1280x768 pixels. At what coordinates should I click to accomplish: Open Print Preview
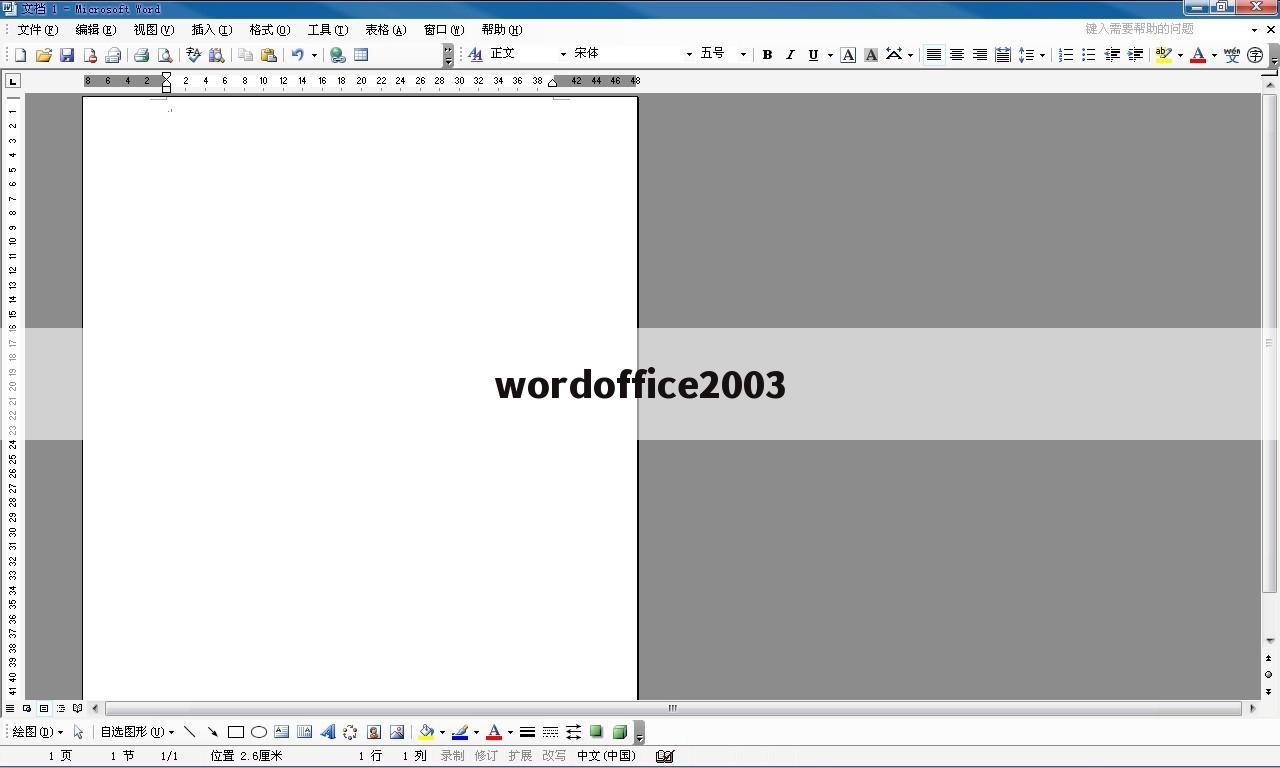coord(165,55)
